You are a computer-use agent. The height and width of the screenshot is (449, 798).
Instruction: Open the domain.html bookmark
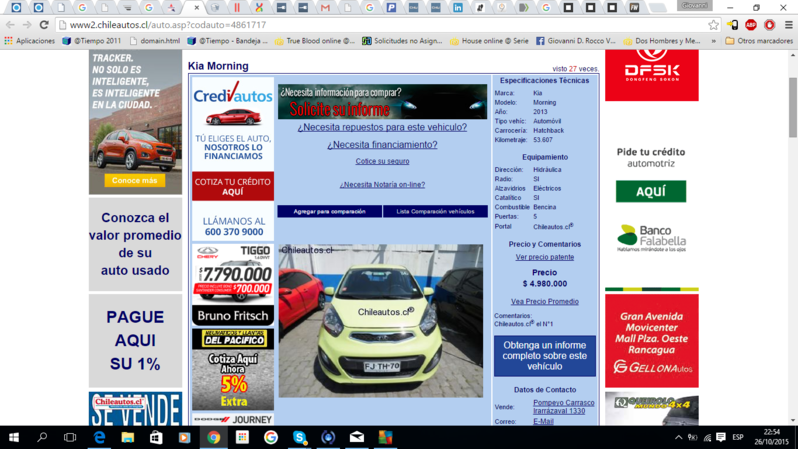click(x=155, y=41)
